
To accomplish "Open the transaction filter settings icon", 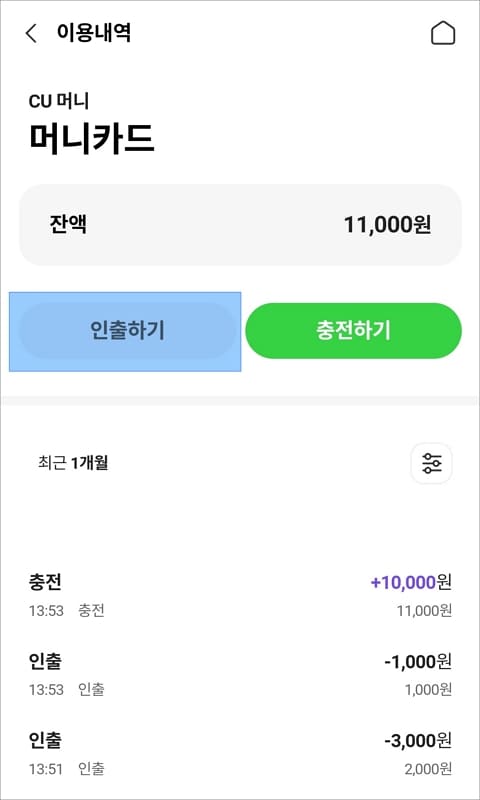I will [432, 463].
